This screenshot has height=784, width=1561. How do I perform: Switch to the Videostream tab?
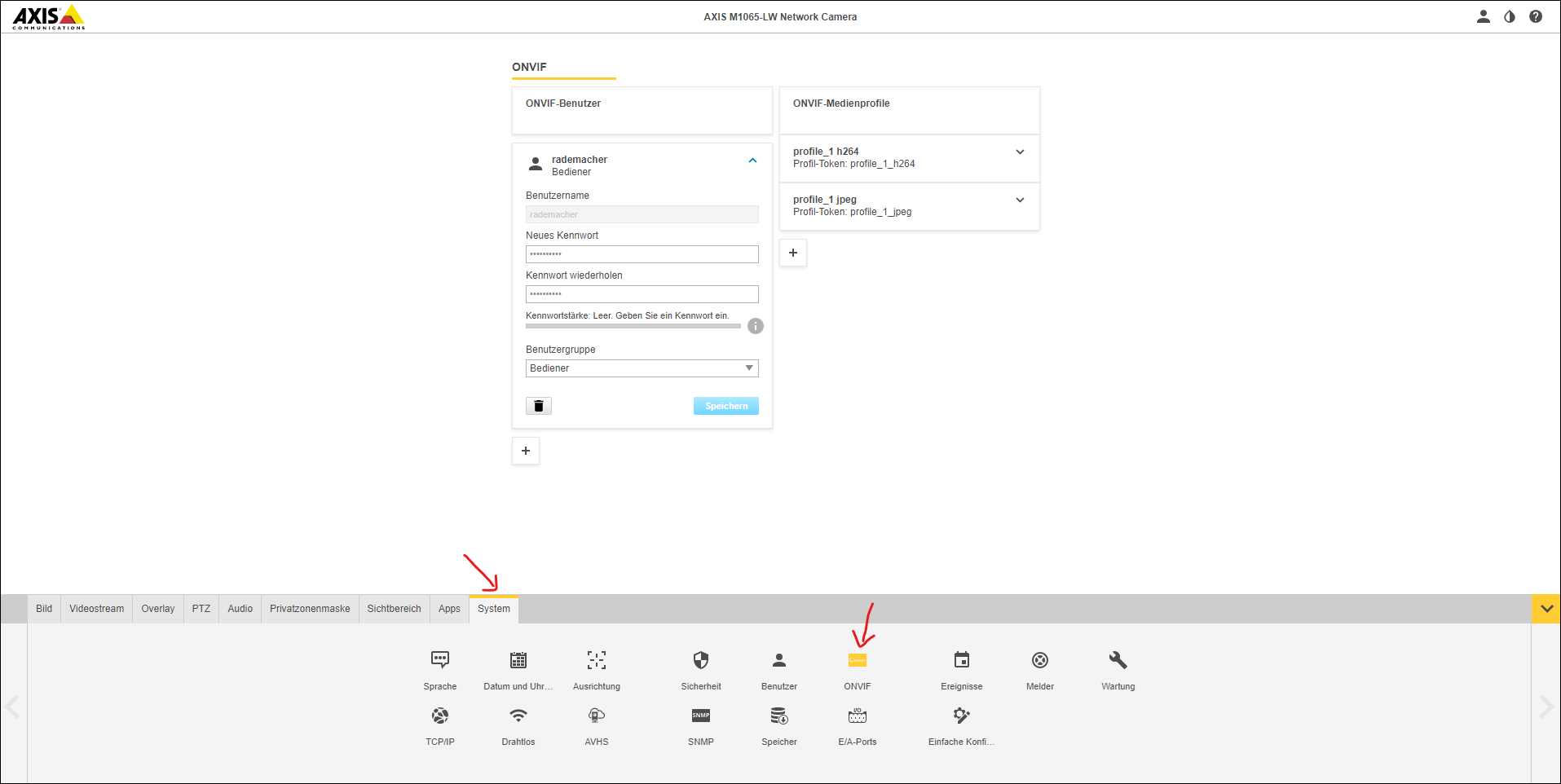(x=97, y=609)
